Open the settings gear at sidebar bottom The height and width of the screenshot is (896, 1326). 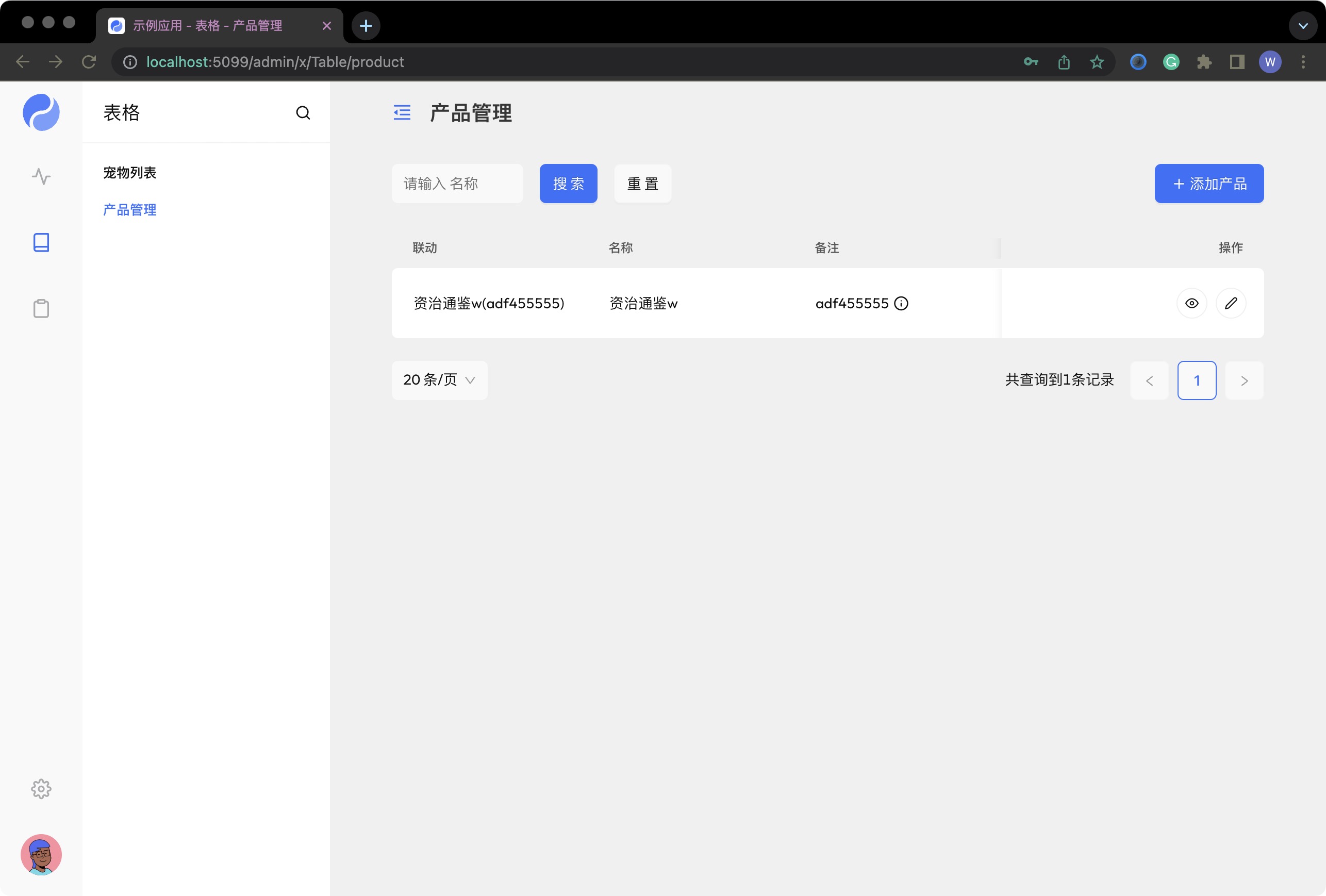point(41,789)
